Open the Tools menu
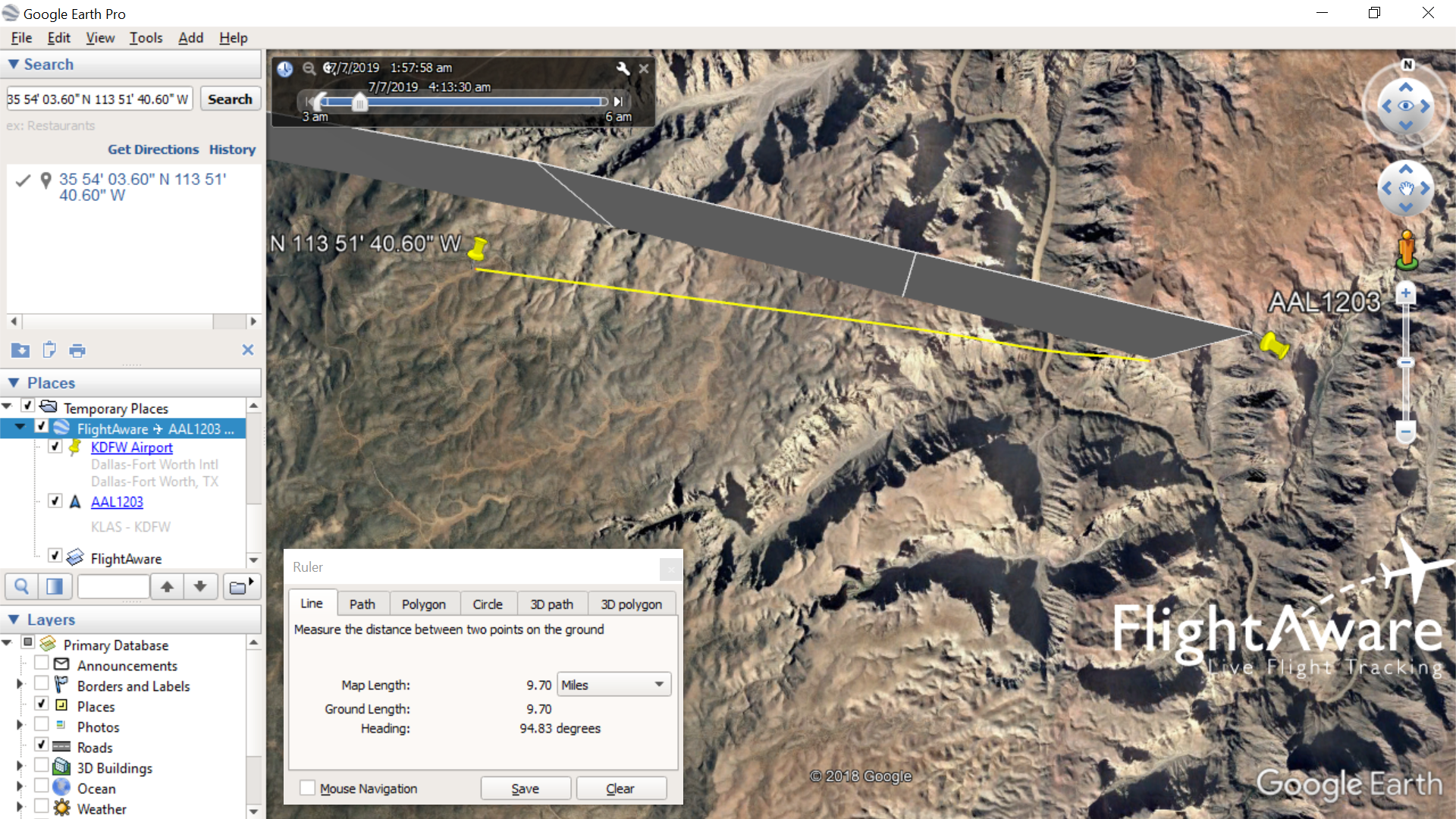 click(x=146, y=38)
